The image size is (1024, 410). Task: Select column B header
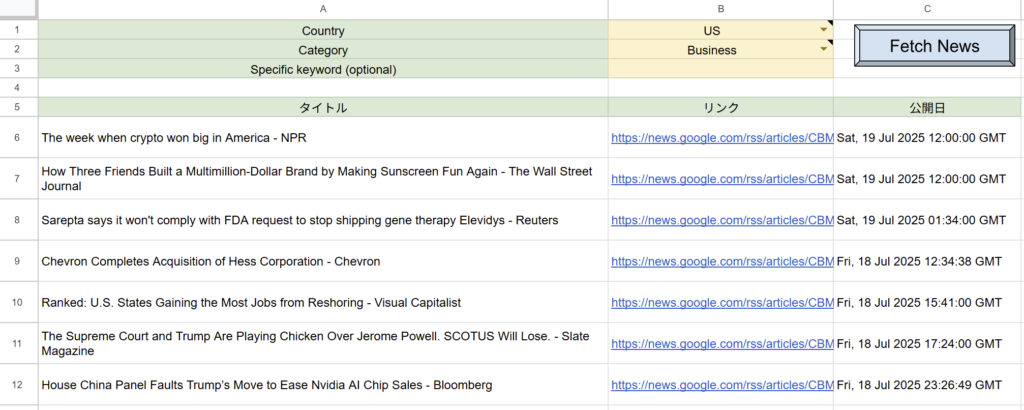click(x=720, y=9)
